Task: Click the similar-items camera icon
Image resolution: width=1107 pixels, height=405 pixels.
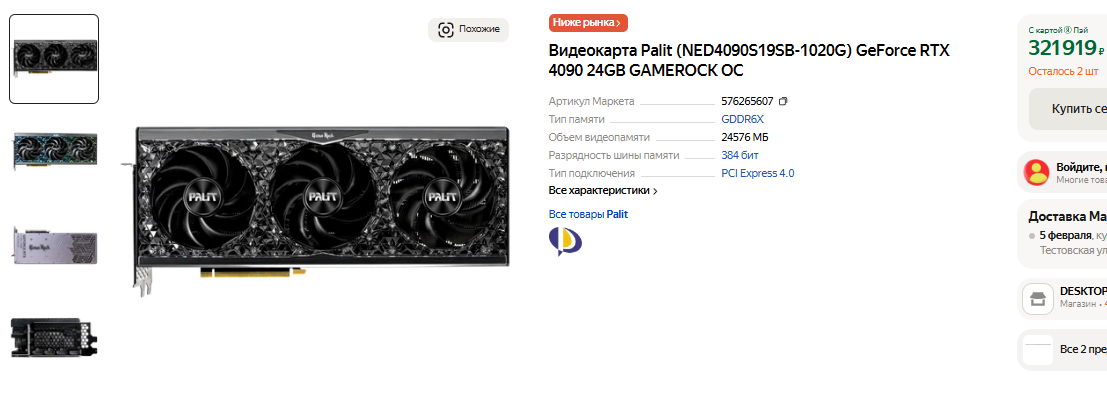Action: pyautogui.click(x=445, y=30)
